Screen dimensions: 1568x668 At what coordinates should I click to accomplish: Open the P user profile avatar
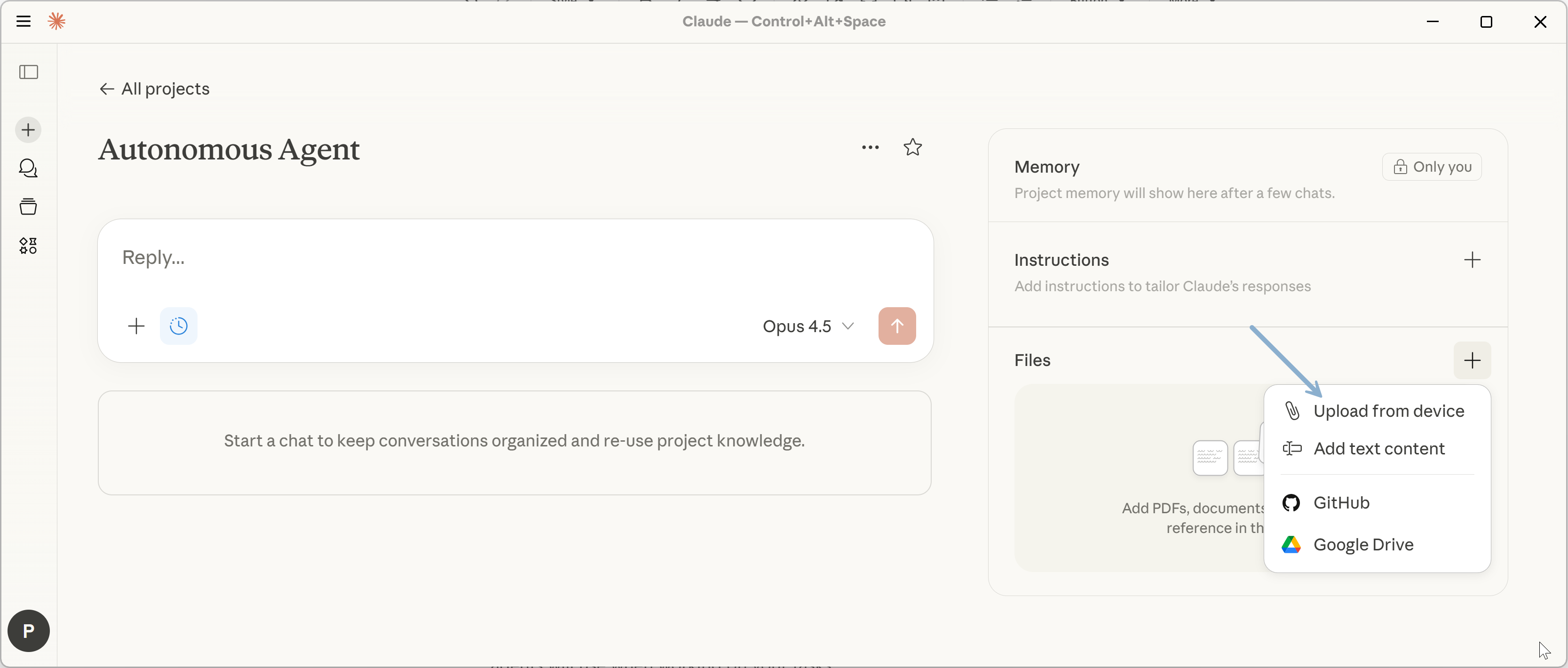tap(29, 630)
